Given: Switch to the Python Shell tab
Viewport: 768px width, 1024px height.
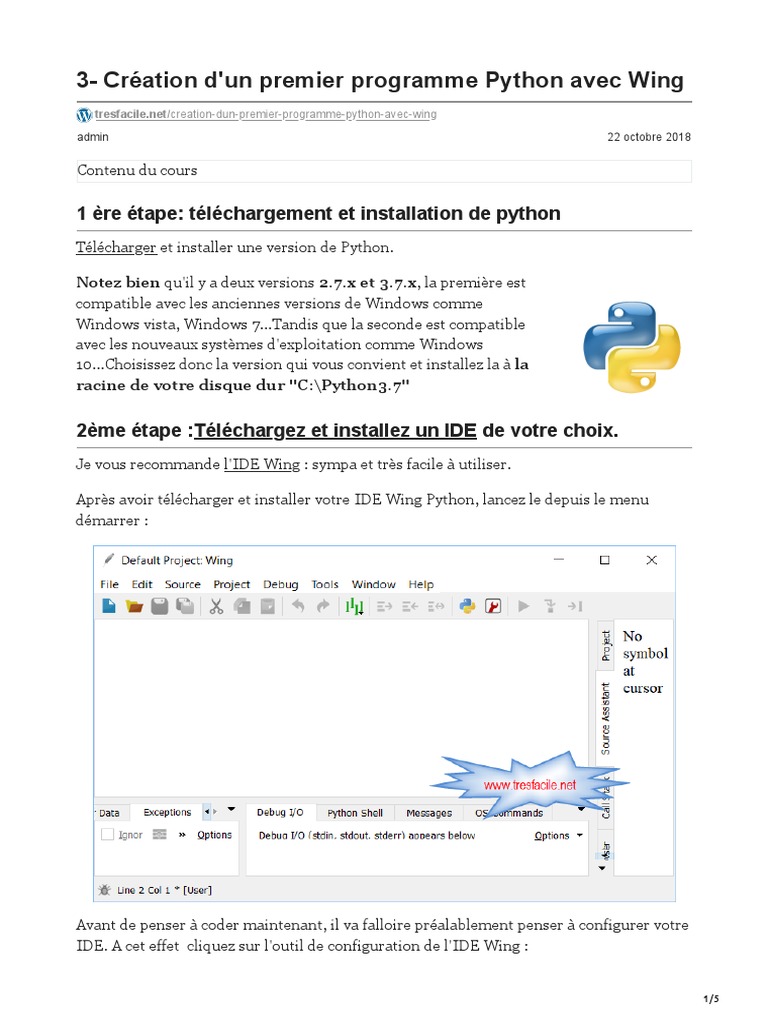Looking at the screenshot, I should (x=355, y=812).
